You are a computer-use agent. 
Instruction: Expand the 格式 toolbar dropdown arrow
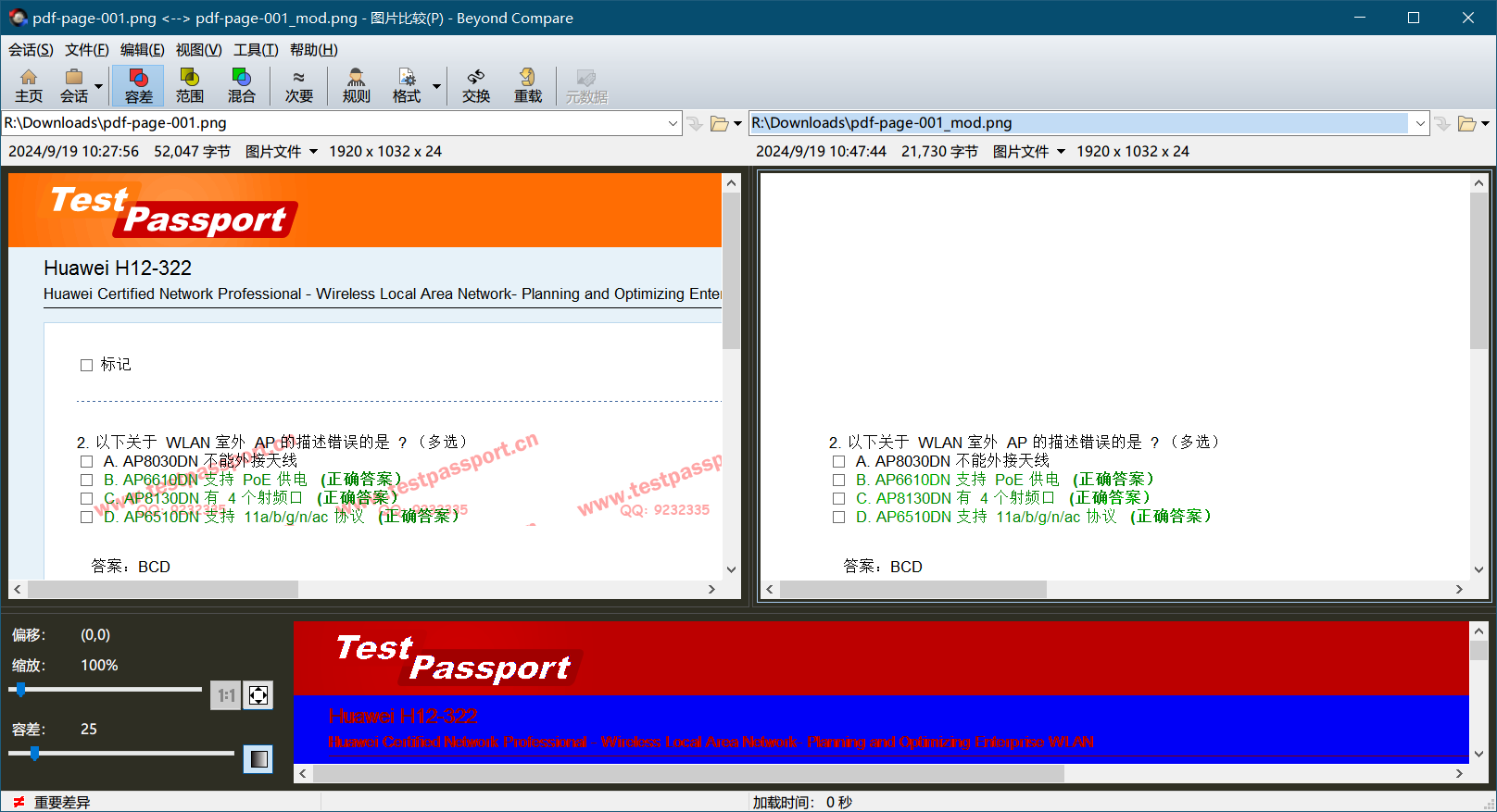pos(436,86)
